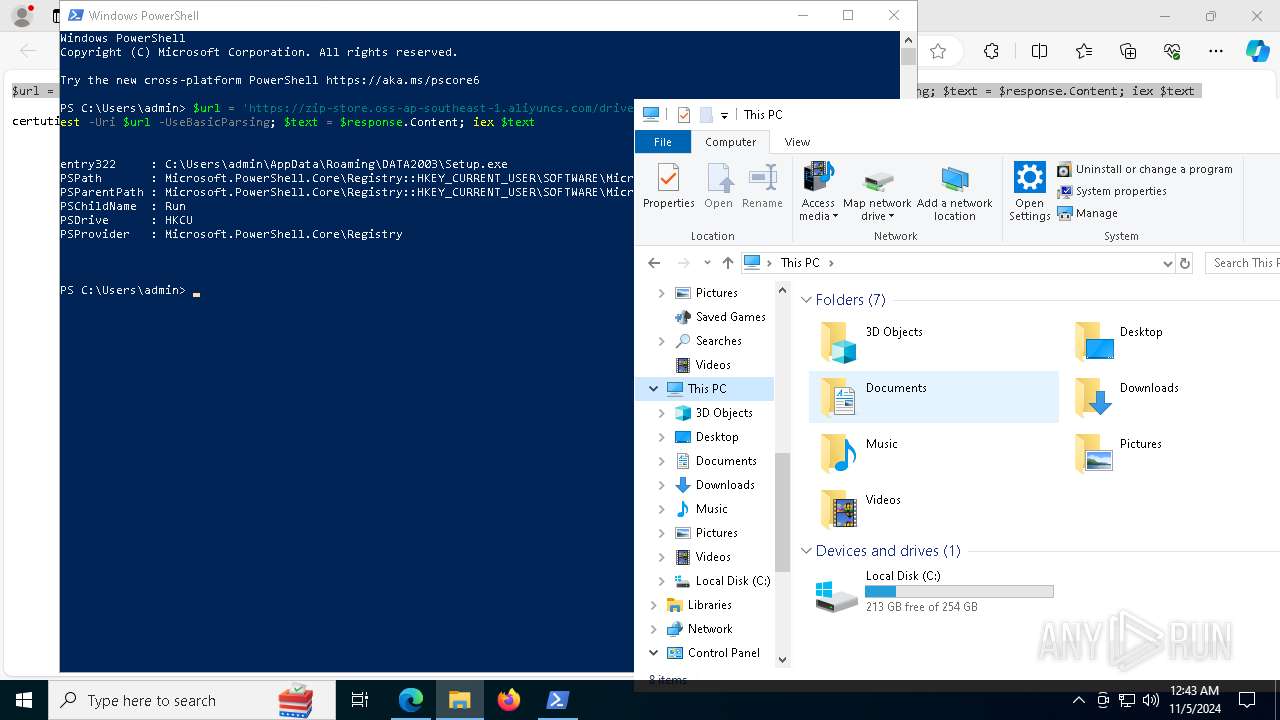The height and width of the screenshot is (720, 1280).
Task: Open Firefox from the taskbar
Action: 509,700
